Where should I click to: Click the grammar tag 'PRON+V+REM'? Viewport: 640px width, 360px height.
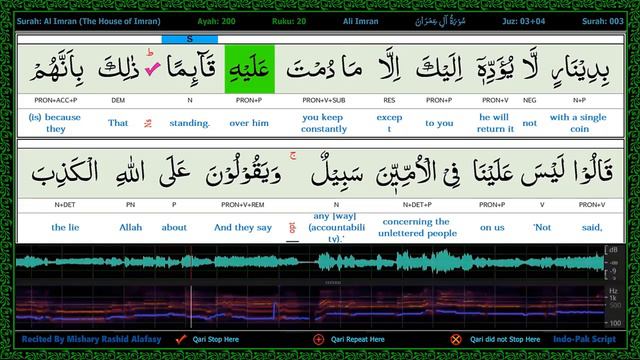click(x=242, y=204)
